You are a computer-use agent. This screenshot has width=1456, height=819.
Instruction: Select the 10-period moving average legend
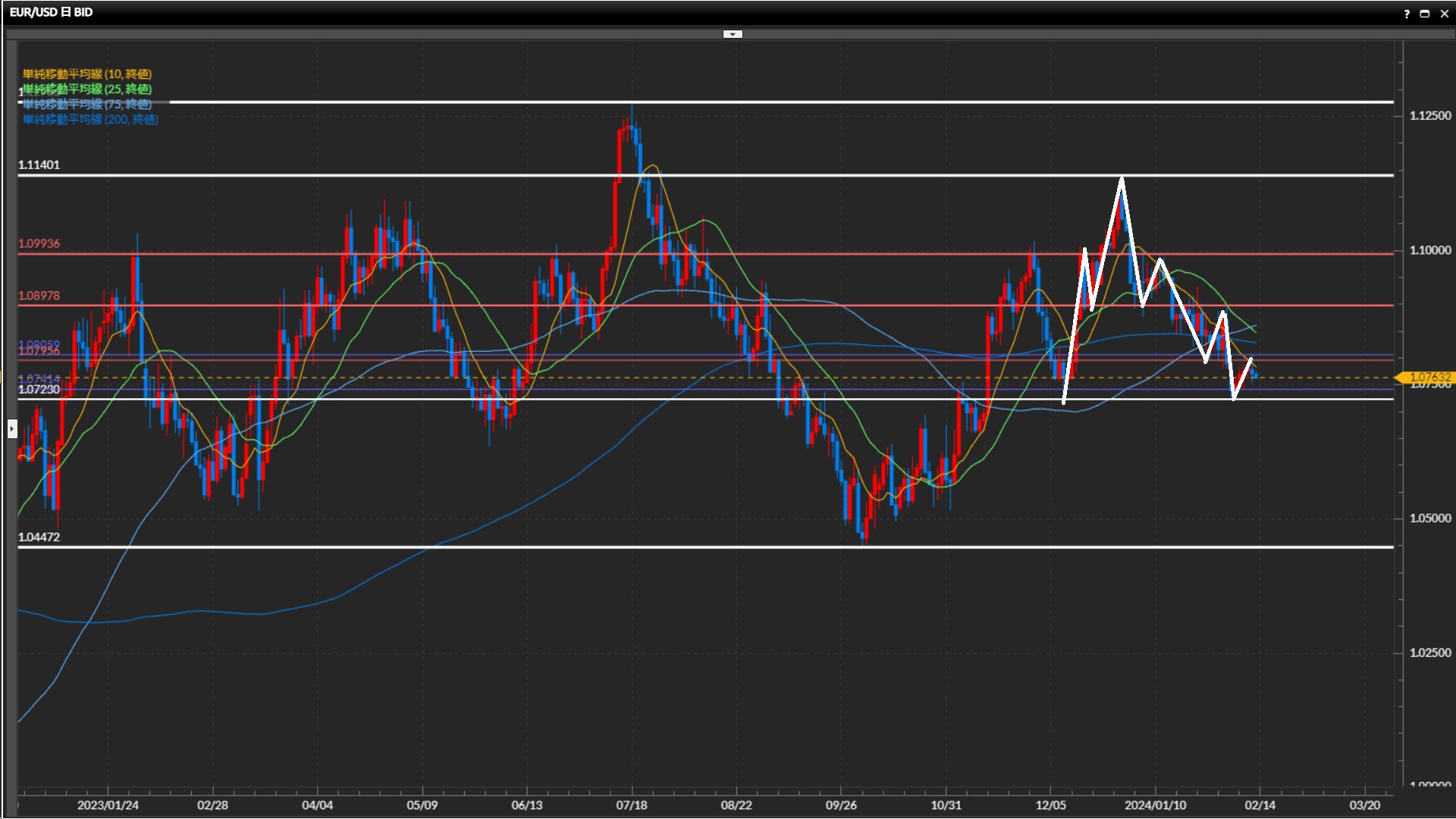click(87, 74)
